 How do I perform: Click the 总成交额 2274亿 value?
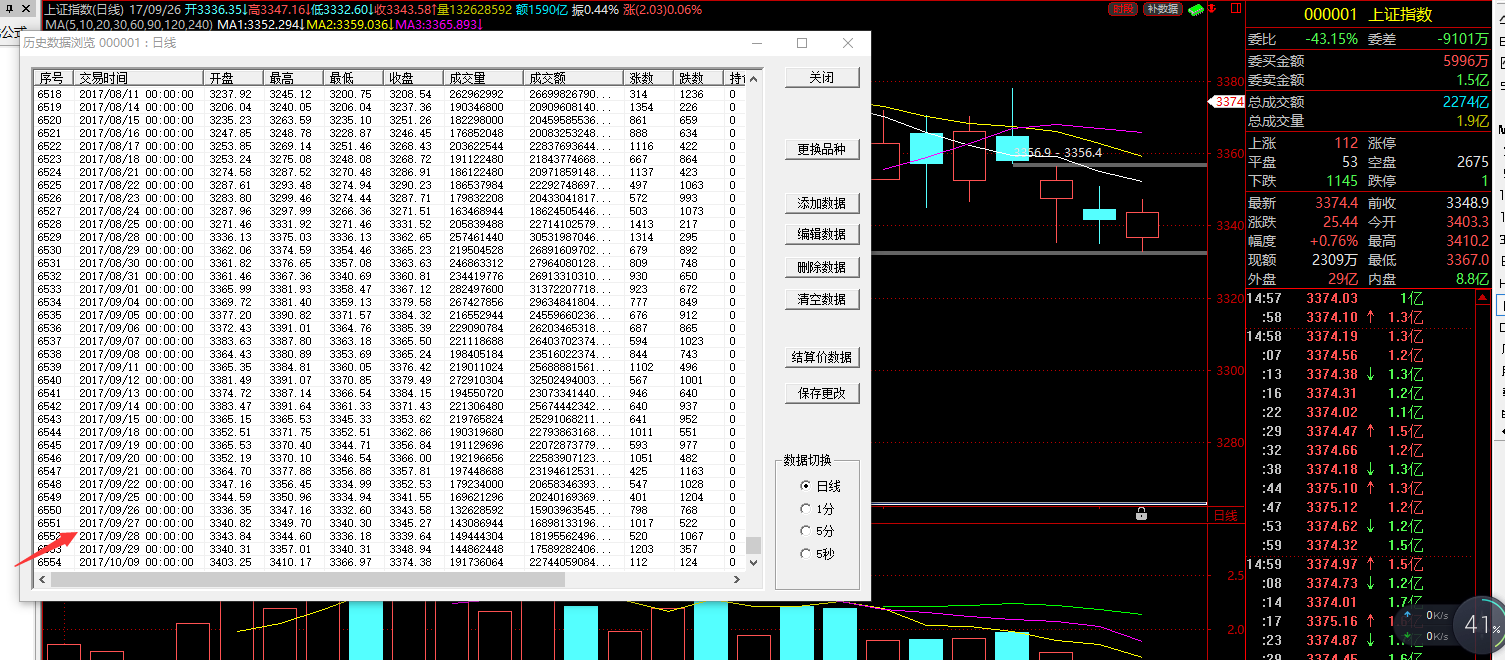(x=1465, y=102)
